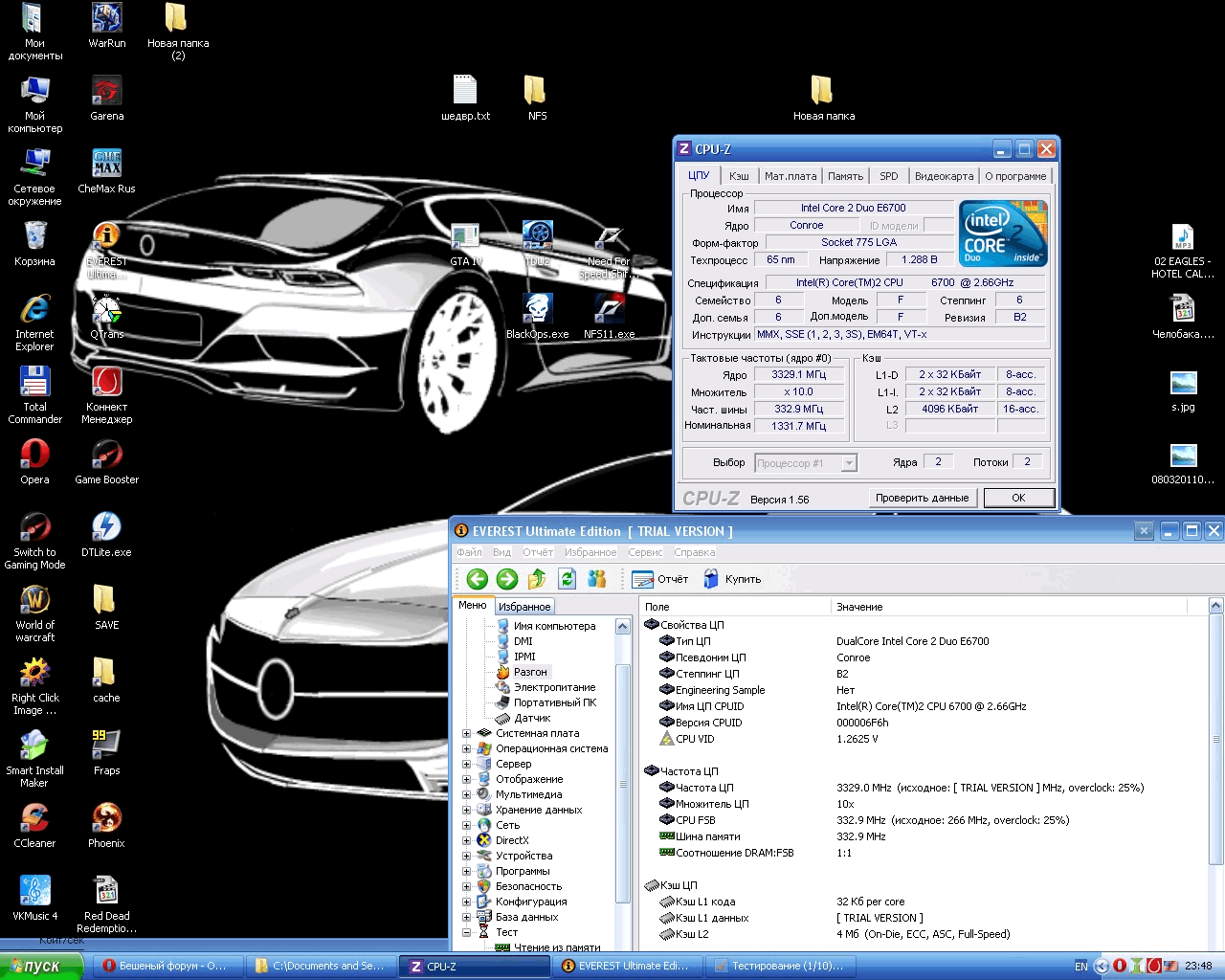The width and height of the screenshot is (1225, 980).
Task: Select the DTLite.exe desktop icon
Action: pos(107,535)
